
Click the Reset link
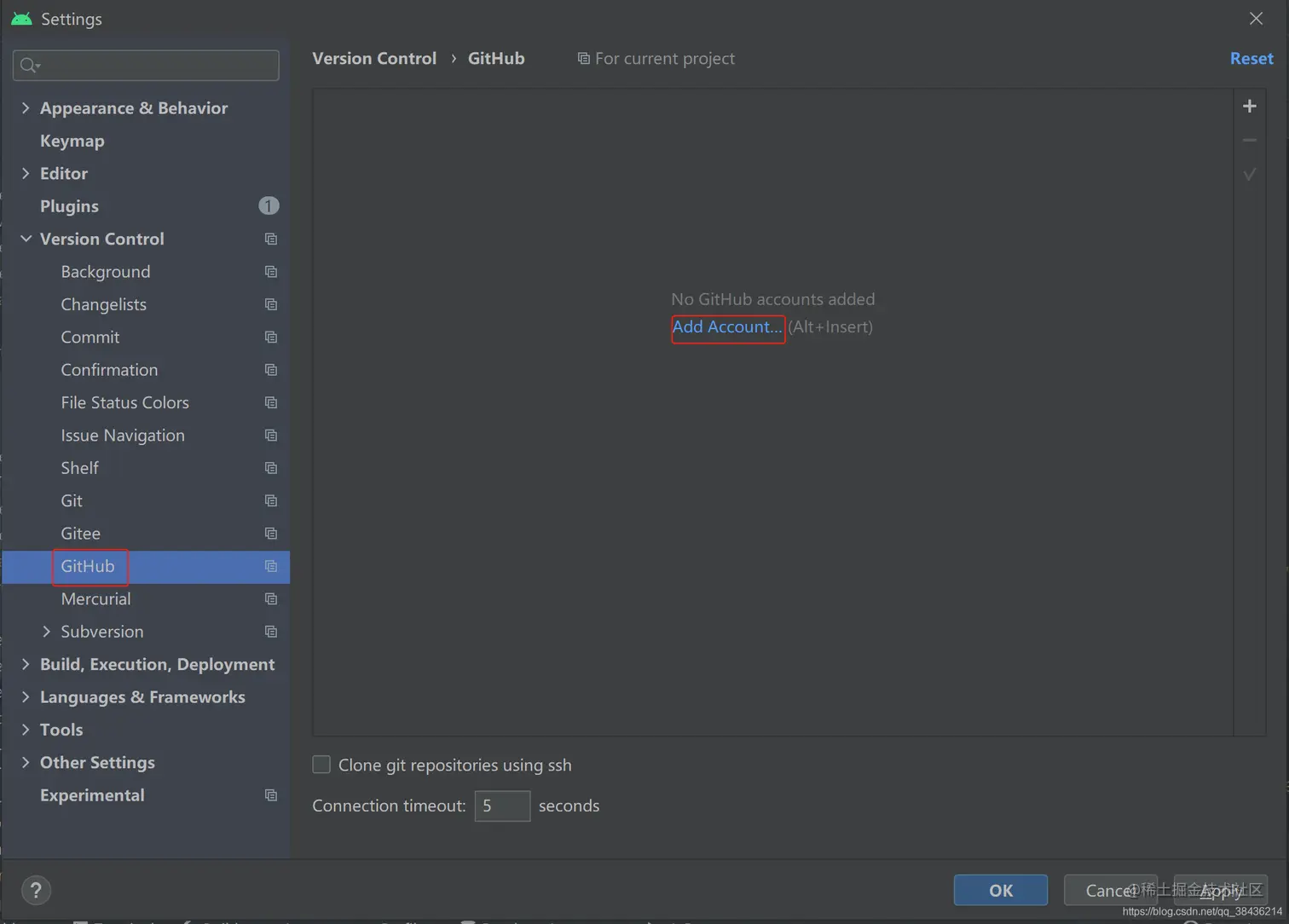1251,59
